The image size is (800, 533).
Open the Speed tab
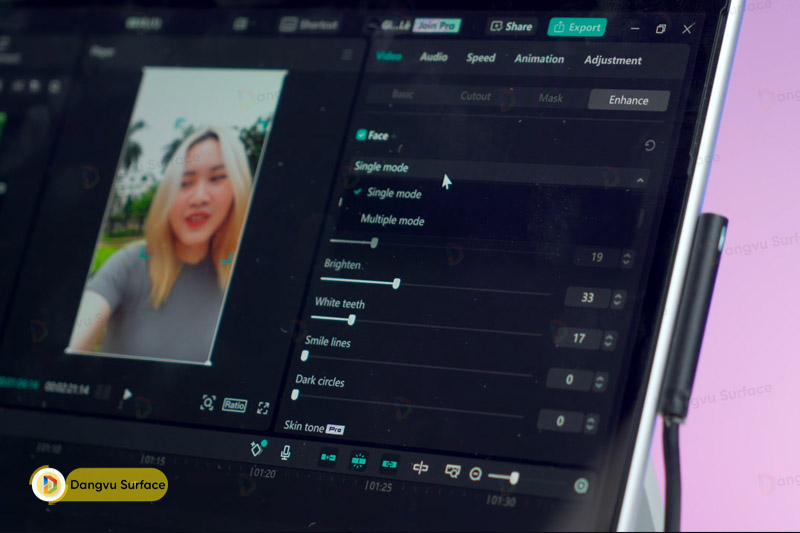point(481,58)
